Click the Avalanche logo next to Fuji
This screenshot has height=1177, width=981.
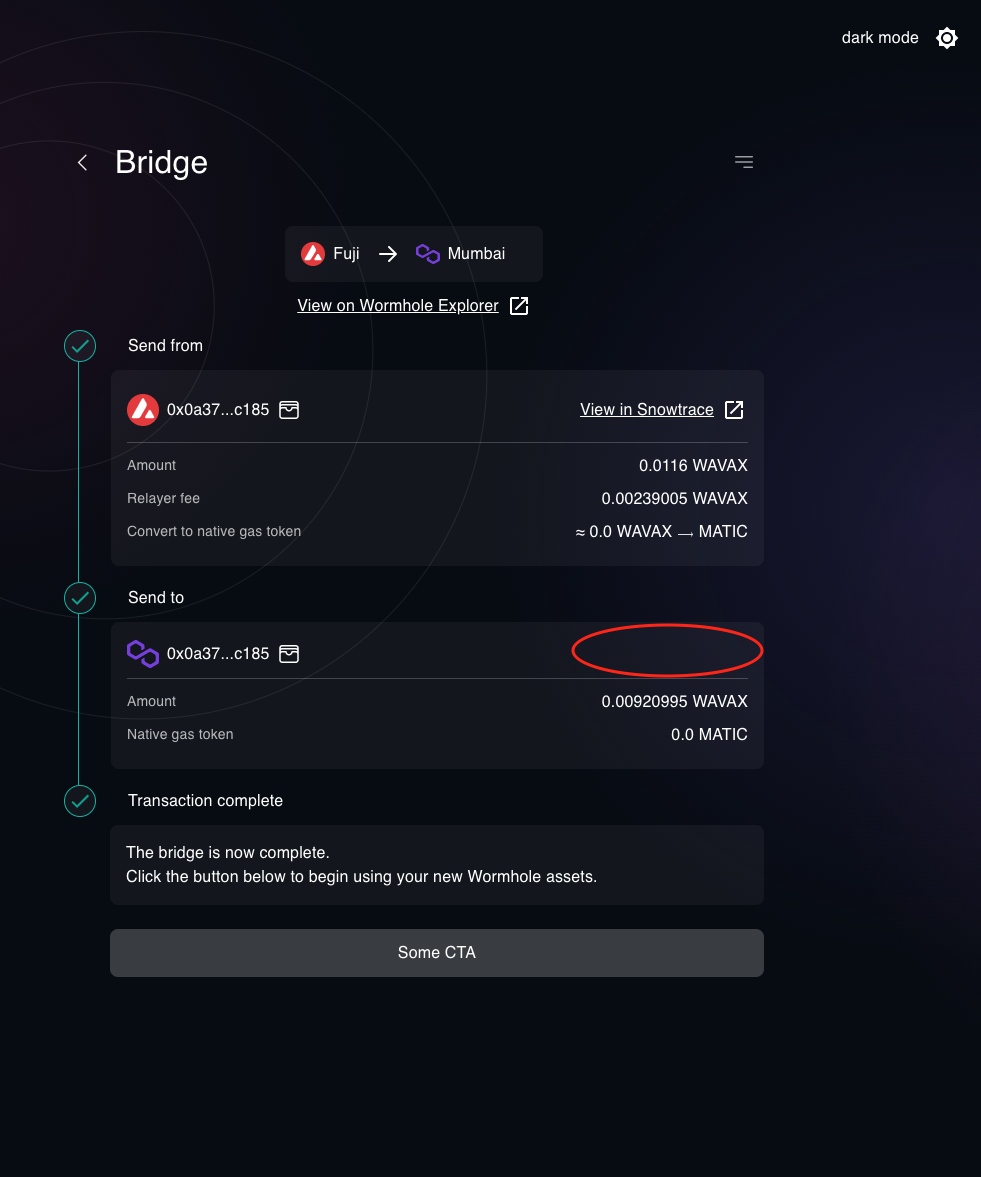[x=312, y=253]
